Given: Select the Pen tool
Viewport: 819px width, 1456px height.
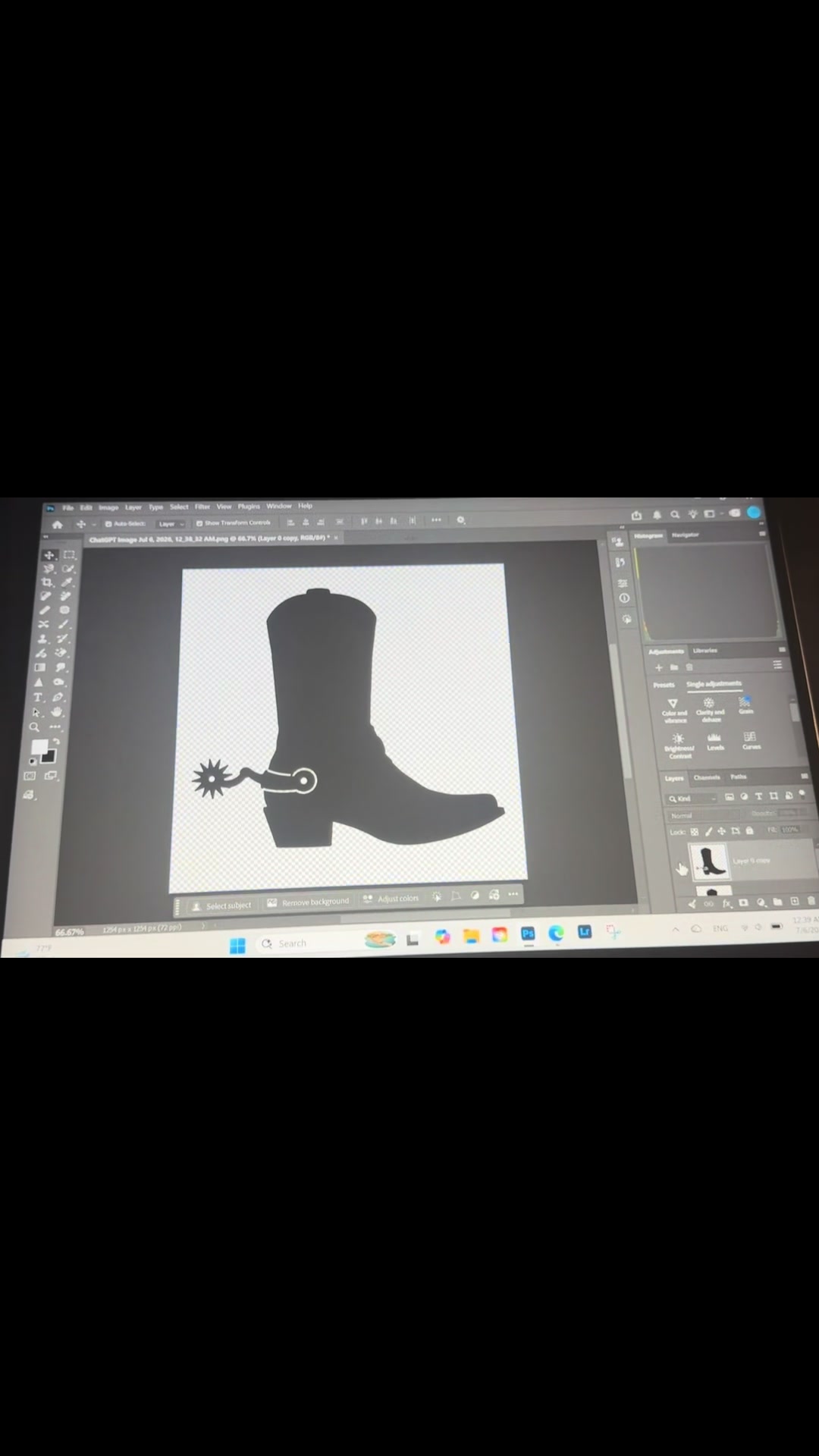Looking at the screenshot, I should pyautogui.click(x=58, y=697).
